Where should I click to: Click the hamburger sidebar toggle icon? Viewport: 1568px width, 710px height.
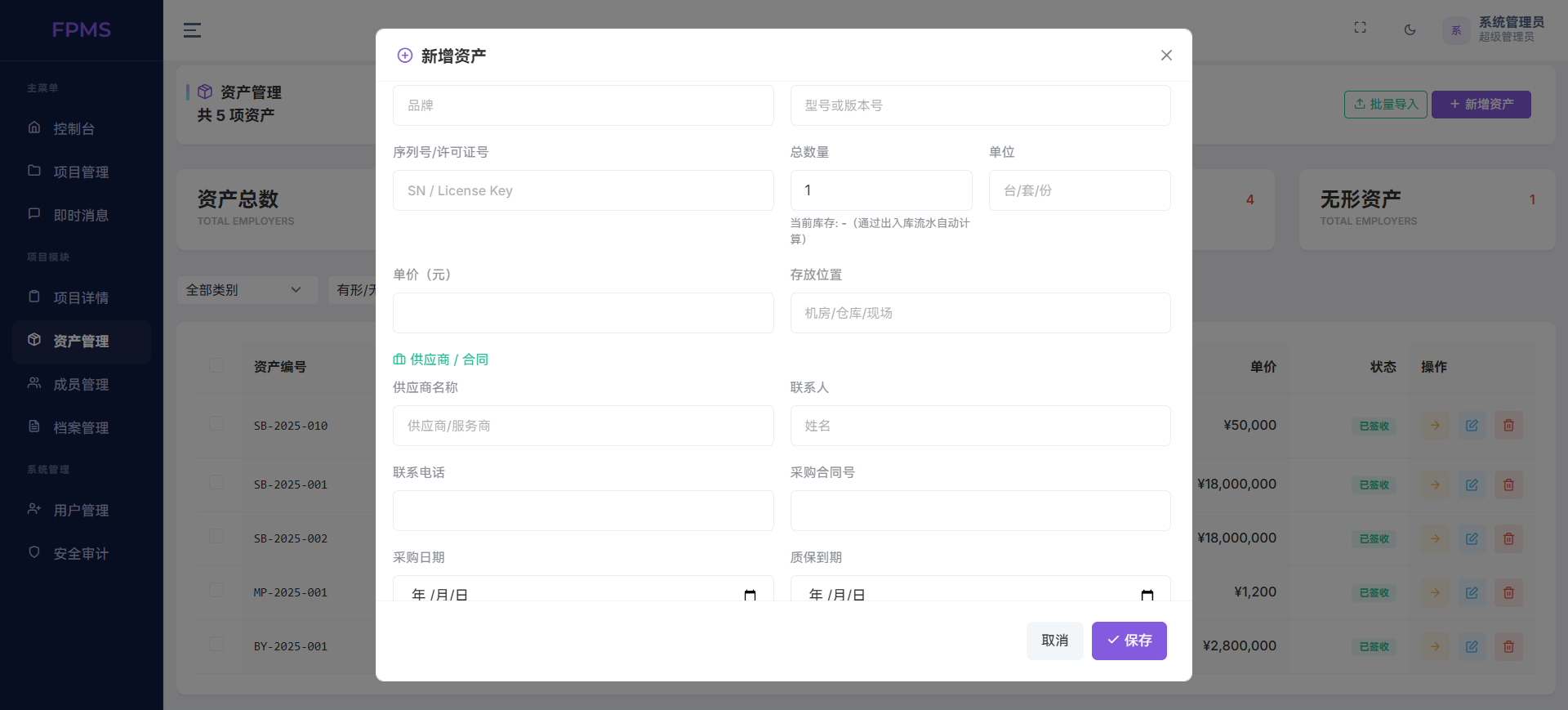point(192,30)
